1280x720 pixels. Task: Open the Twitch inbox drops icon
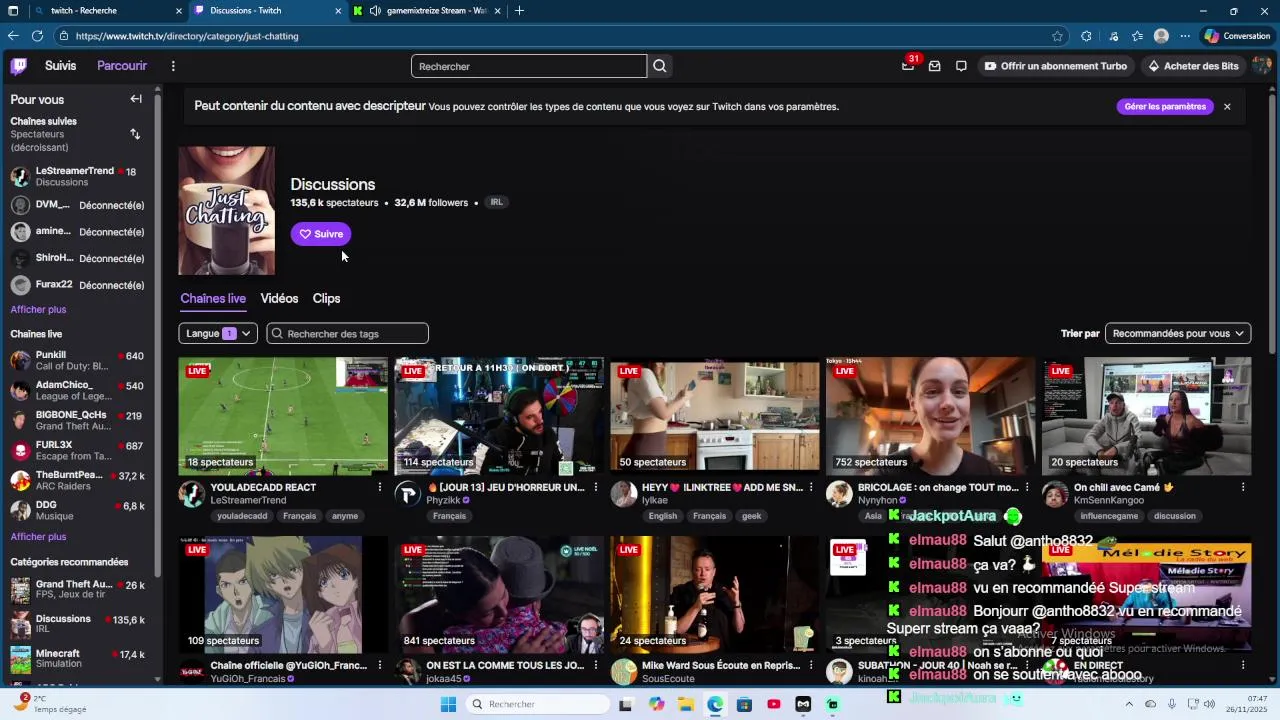tap(935, 66)
